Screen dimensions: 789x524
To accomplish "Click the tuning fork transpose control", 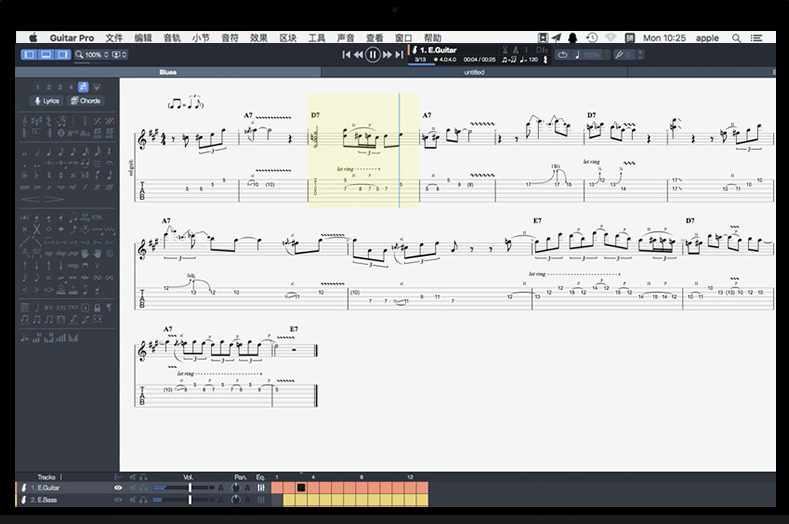I will point(624,54).
